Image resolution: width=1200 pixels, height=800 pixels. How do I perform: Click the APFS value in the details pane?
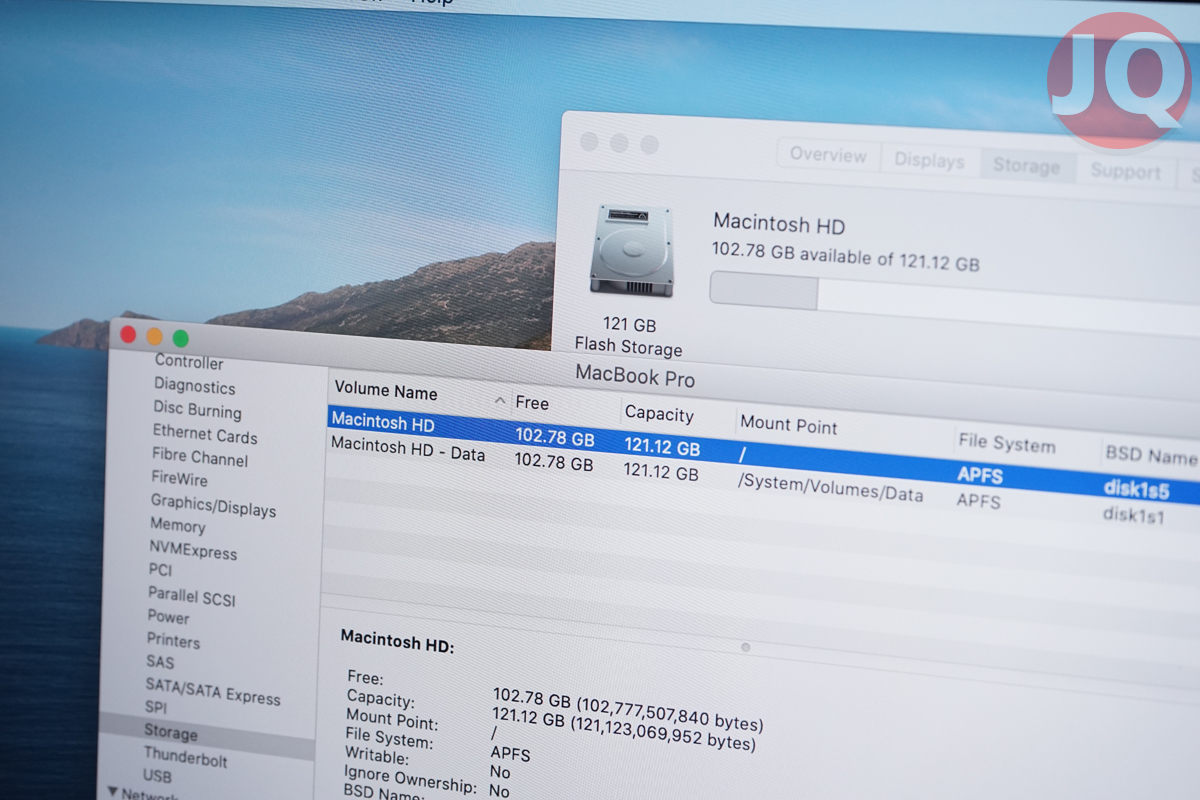[510, 753]
